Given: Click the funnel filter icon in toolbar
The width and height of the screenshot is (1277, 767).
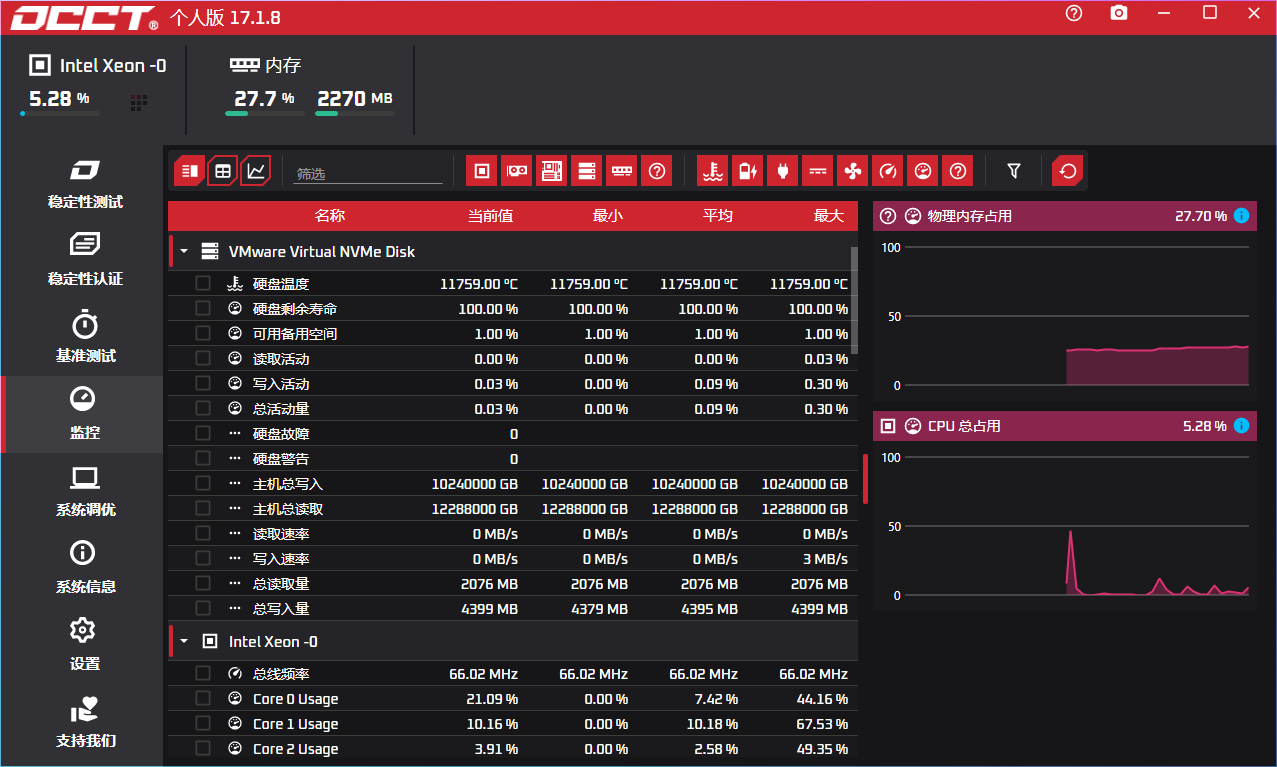Looking at the screenshot, I should [1014, 171].
